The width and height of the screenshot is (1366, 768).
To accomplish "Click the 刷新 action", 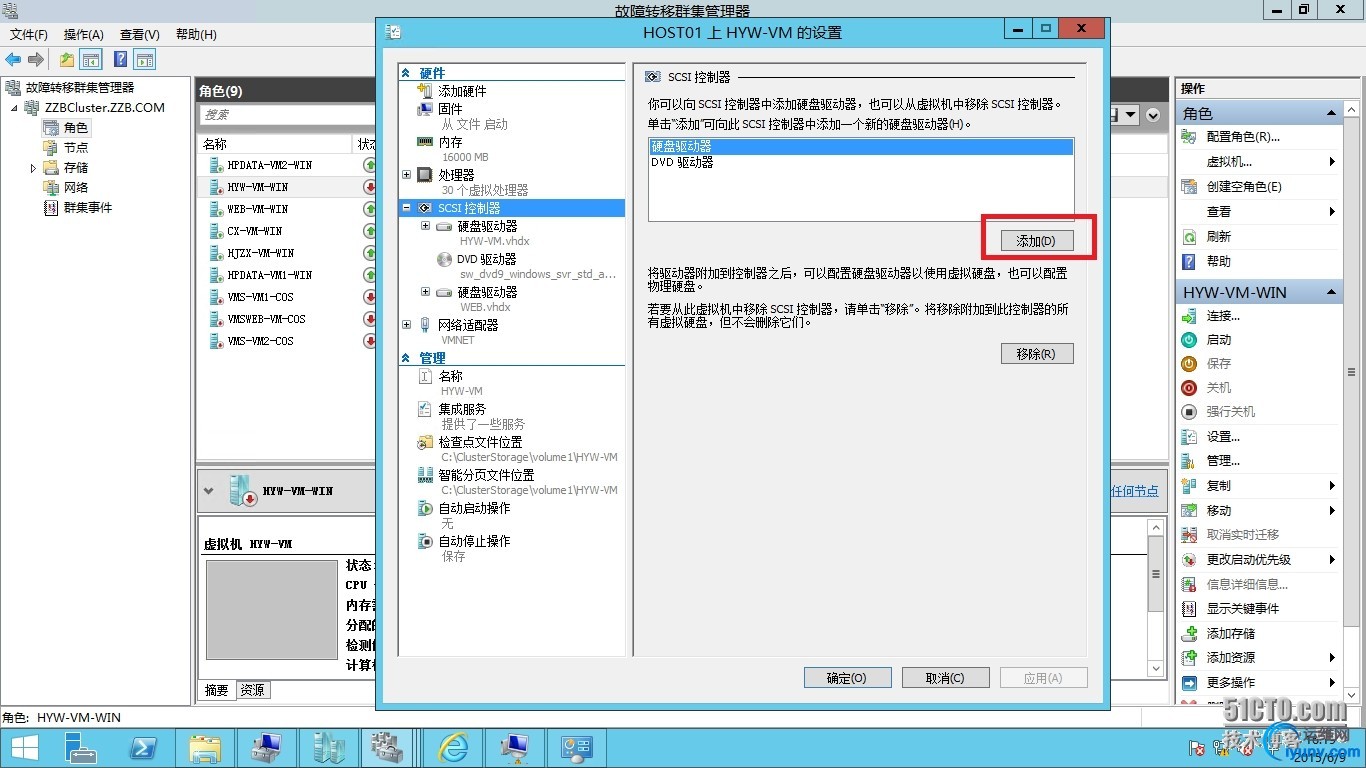I will [x=1218, y=237].
